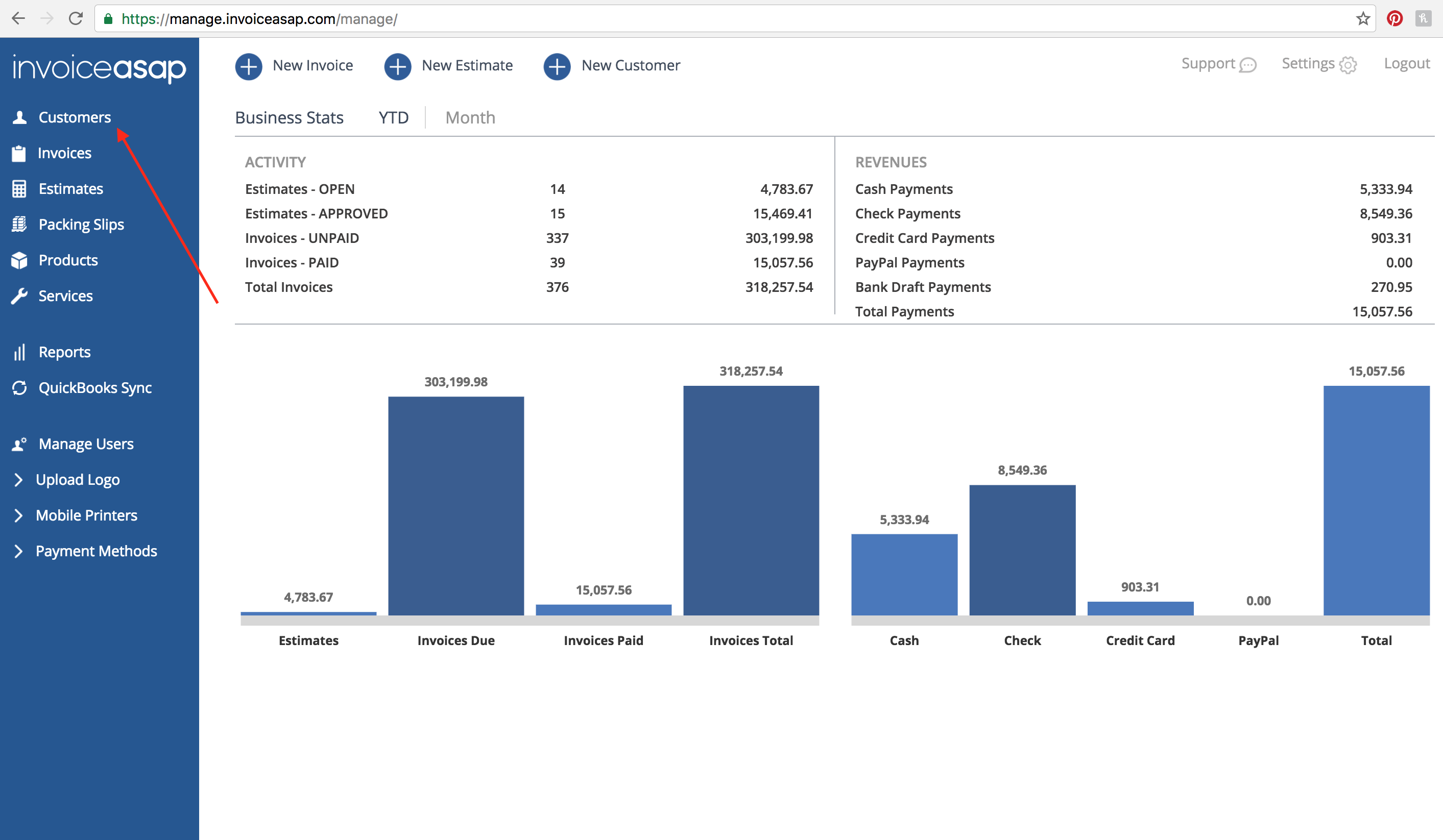The image size is (1443, 840).
Task: Click the QuickBooks Sync refresh icon
Action: 19,388
